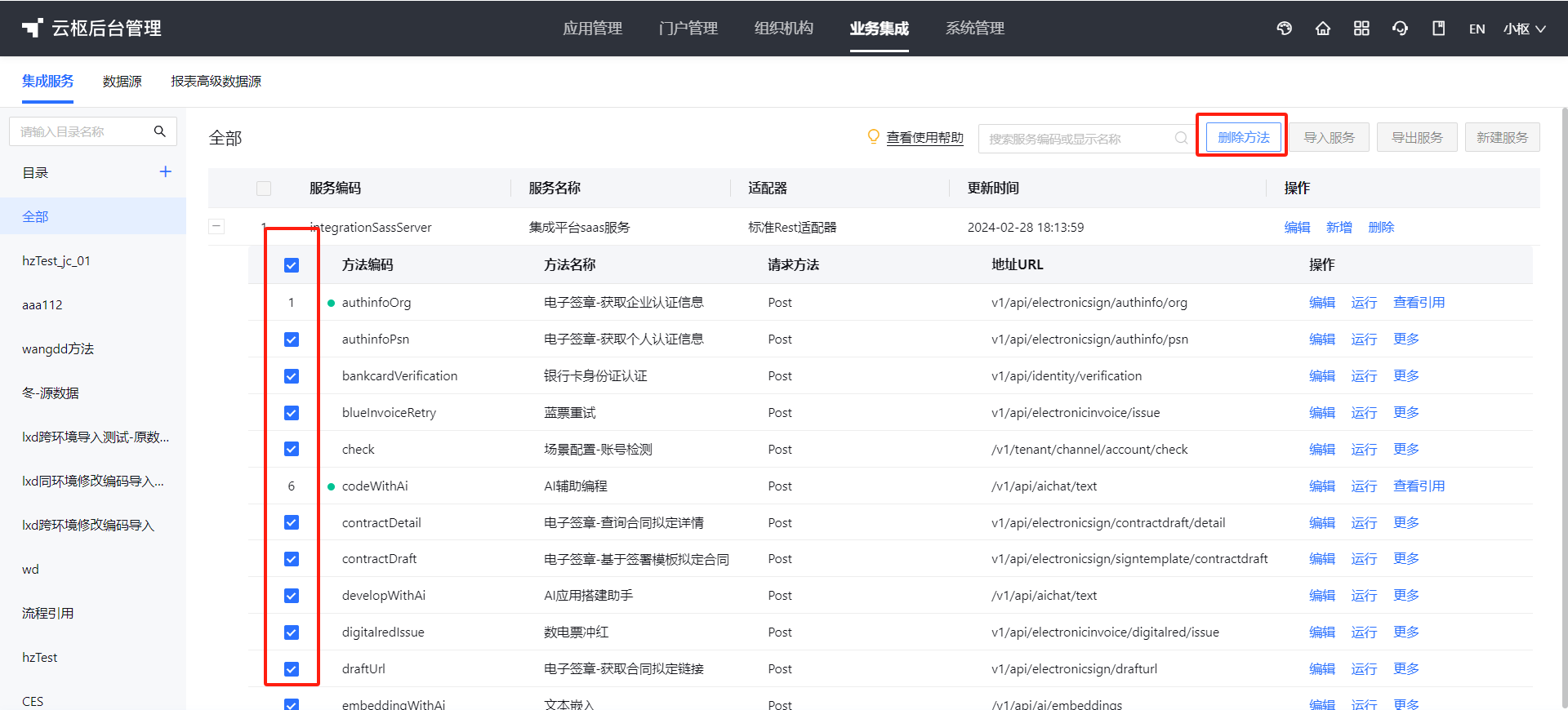Viewport: 1568px width, 710px height.
Task: Select 全部 in directory list
Action: point(93,216)
